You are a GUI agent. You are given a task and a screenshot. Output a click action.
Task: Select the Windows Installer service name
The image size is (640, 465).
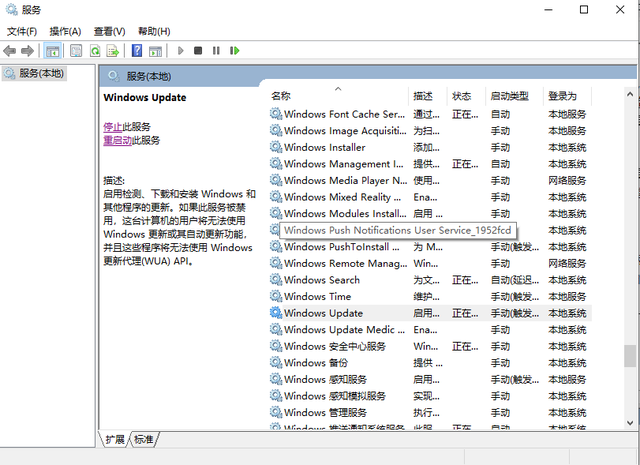tap(324, 147)
